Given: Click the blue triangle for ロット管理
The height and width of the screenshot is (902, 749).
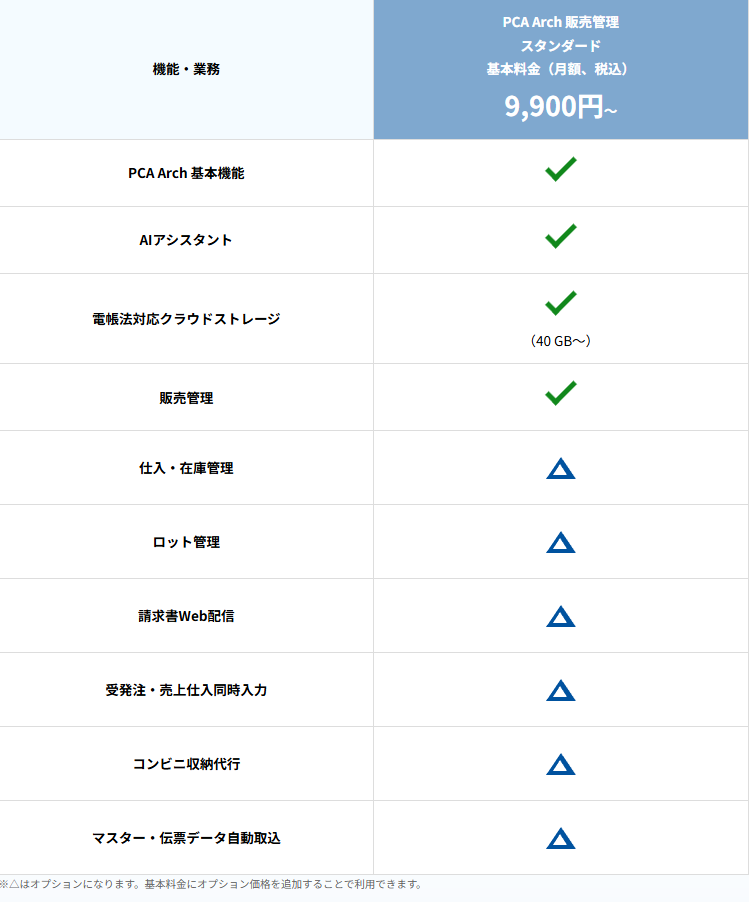Looking at the screenshot, I should coord(561,542).
